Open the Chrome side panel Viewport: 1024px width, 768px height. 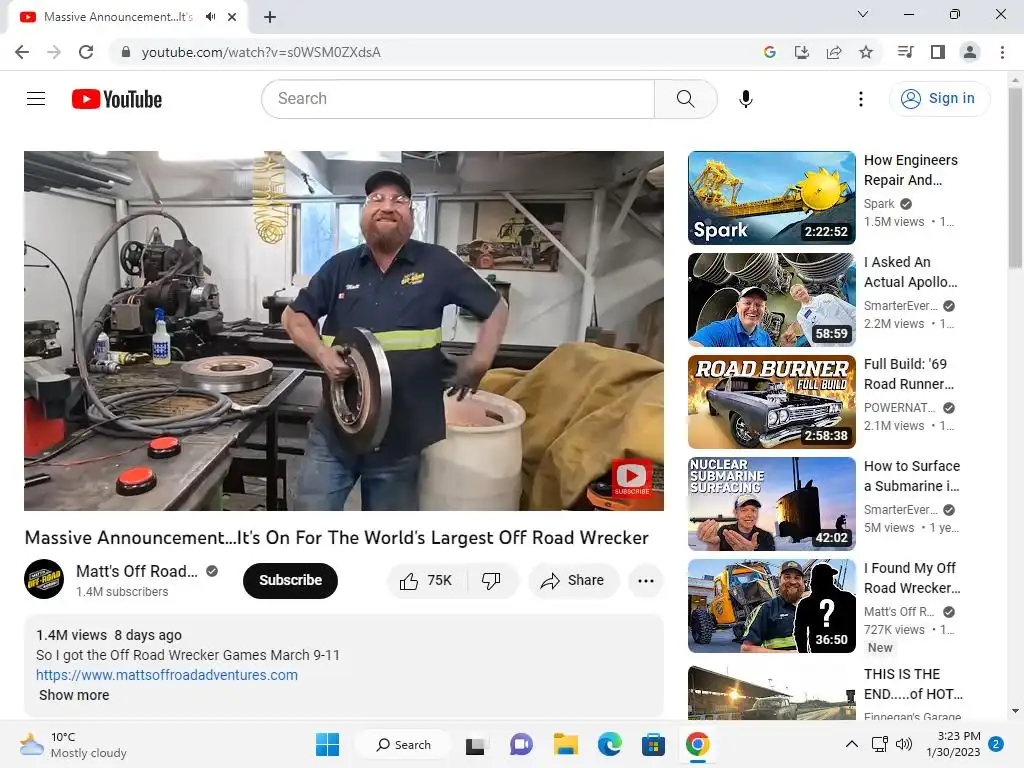point(938,52)
